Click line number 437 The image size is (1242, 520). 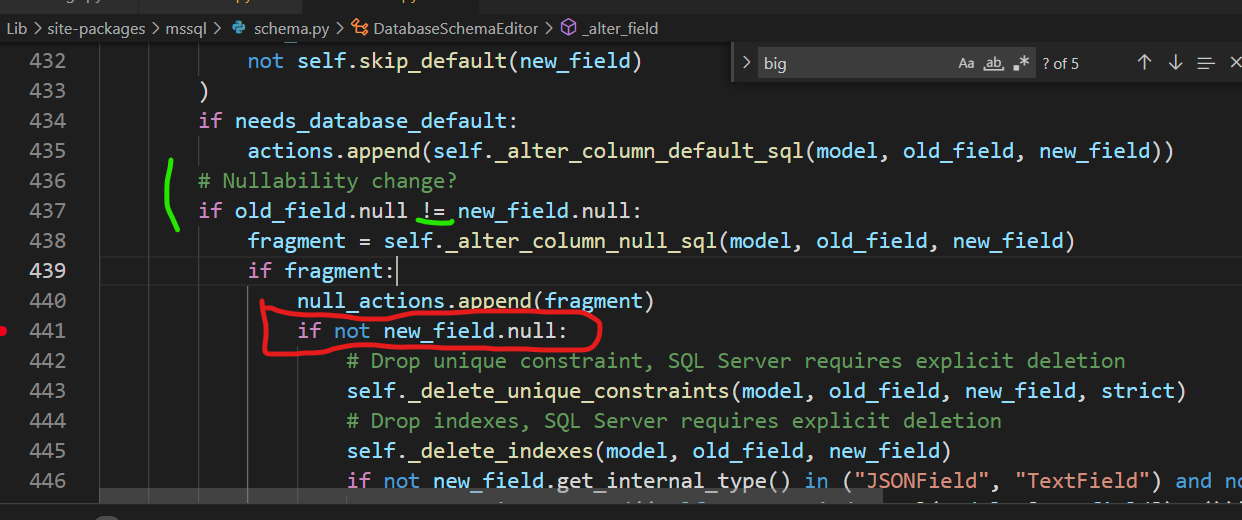point(47,211)
